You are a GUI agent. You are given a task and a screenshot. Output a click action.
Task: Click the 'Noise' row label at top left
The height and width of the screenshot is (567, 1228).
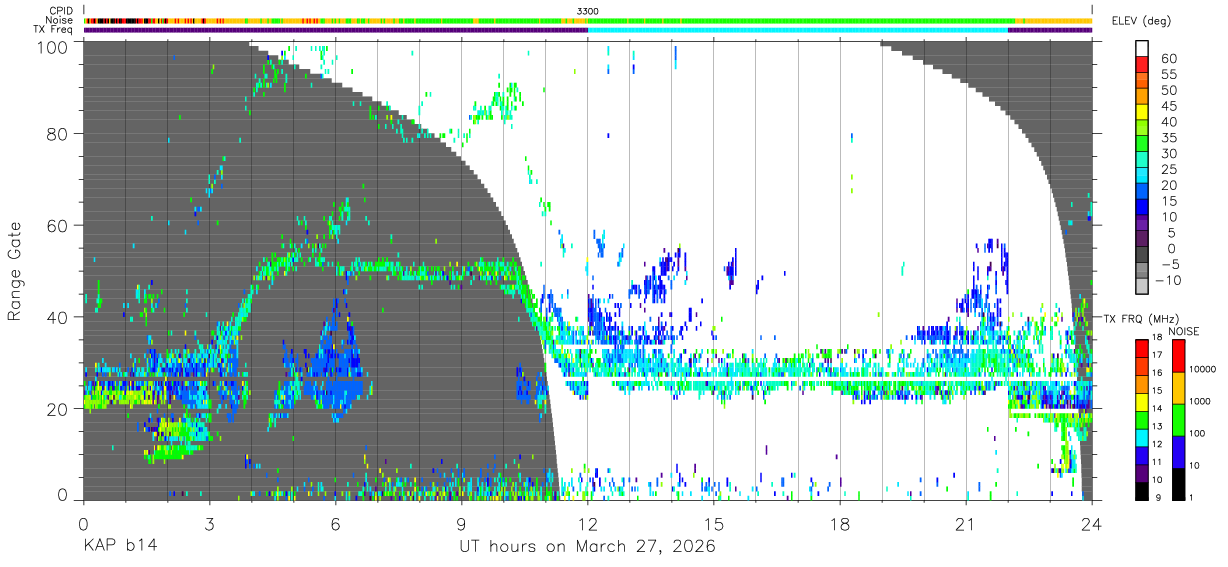point(60,20)
